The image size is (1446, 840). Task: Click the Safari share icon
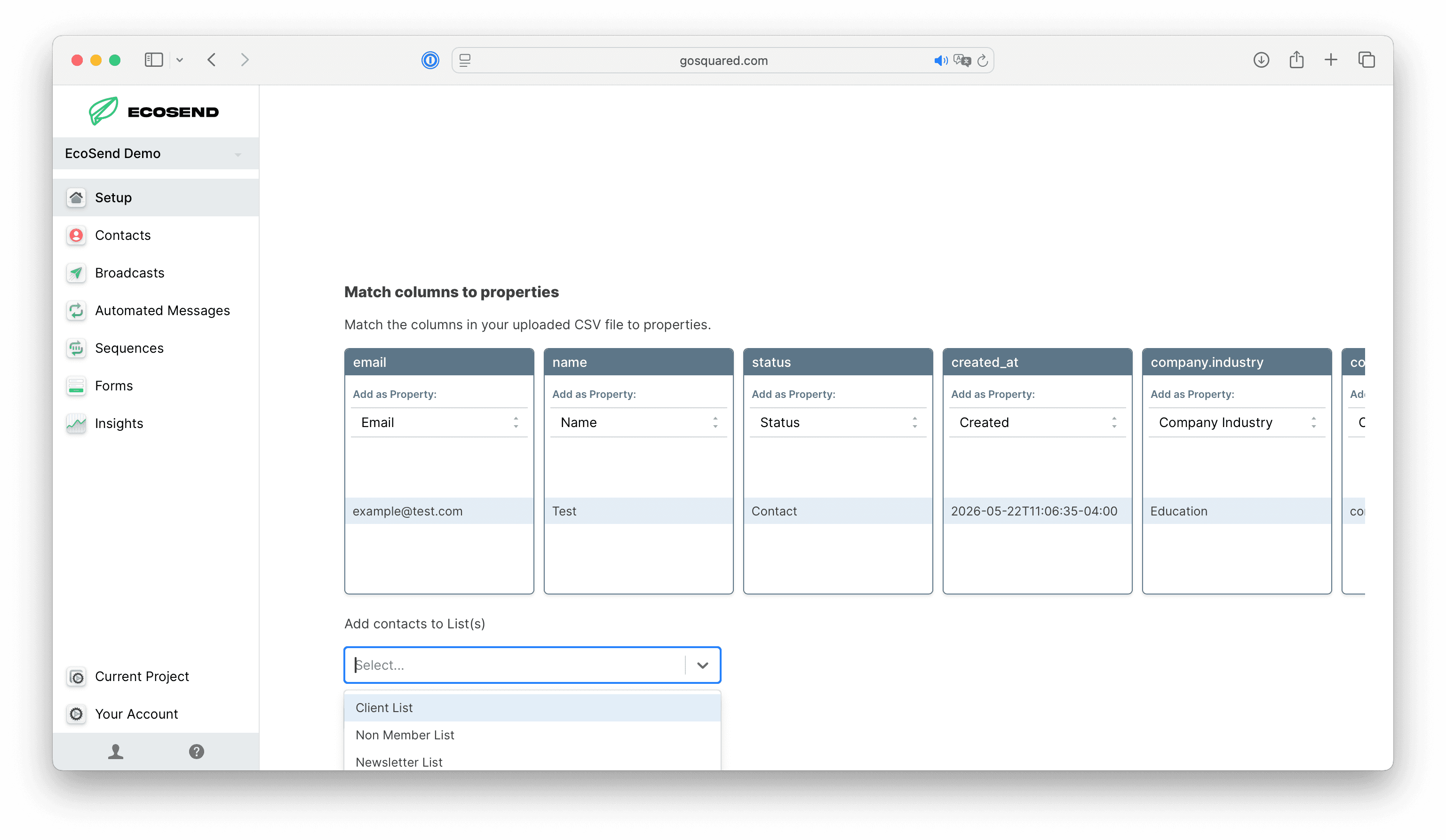1297,60
